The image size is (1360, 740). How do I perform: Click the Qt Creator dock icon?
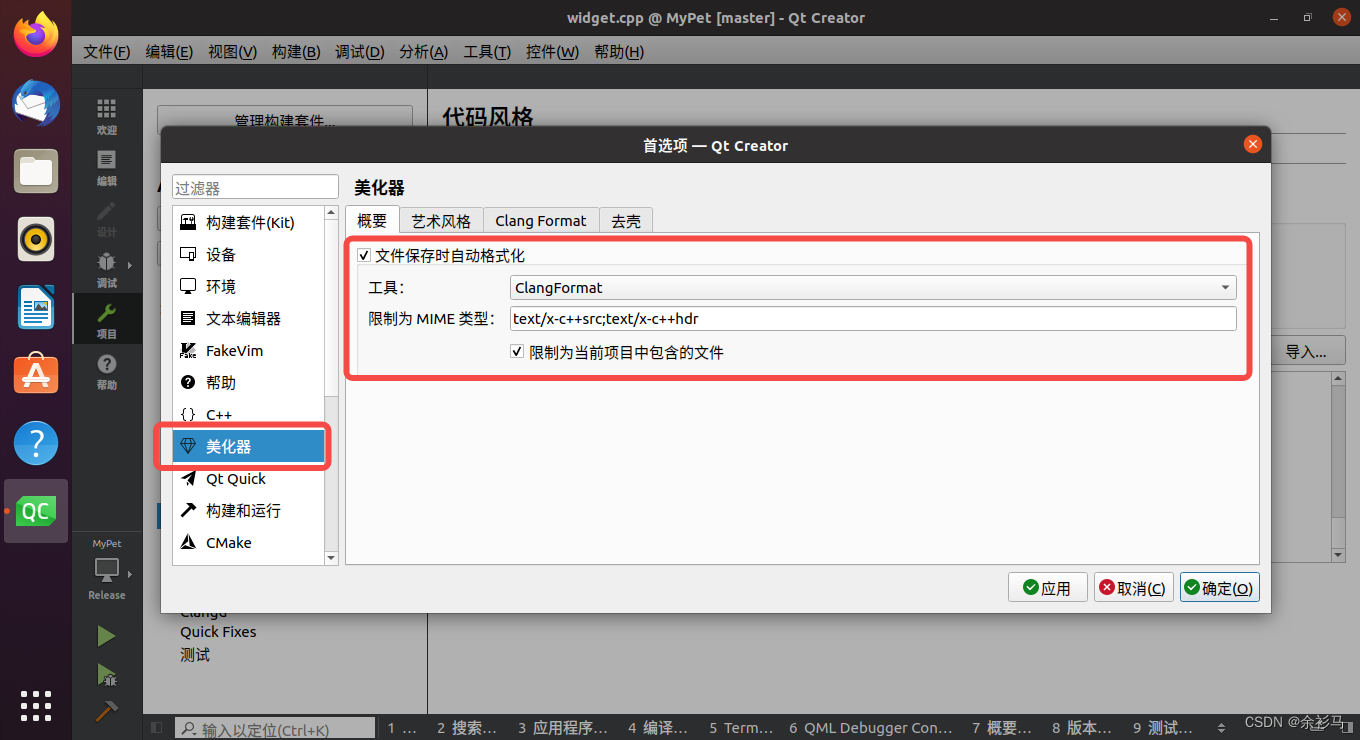36,511
